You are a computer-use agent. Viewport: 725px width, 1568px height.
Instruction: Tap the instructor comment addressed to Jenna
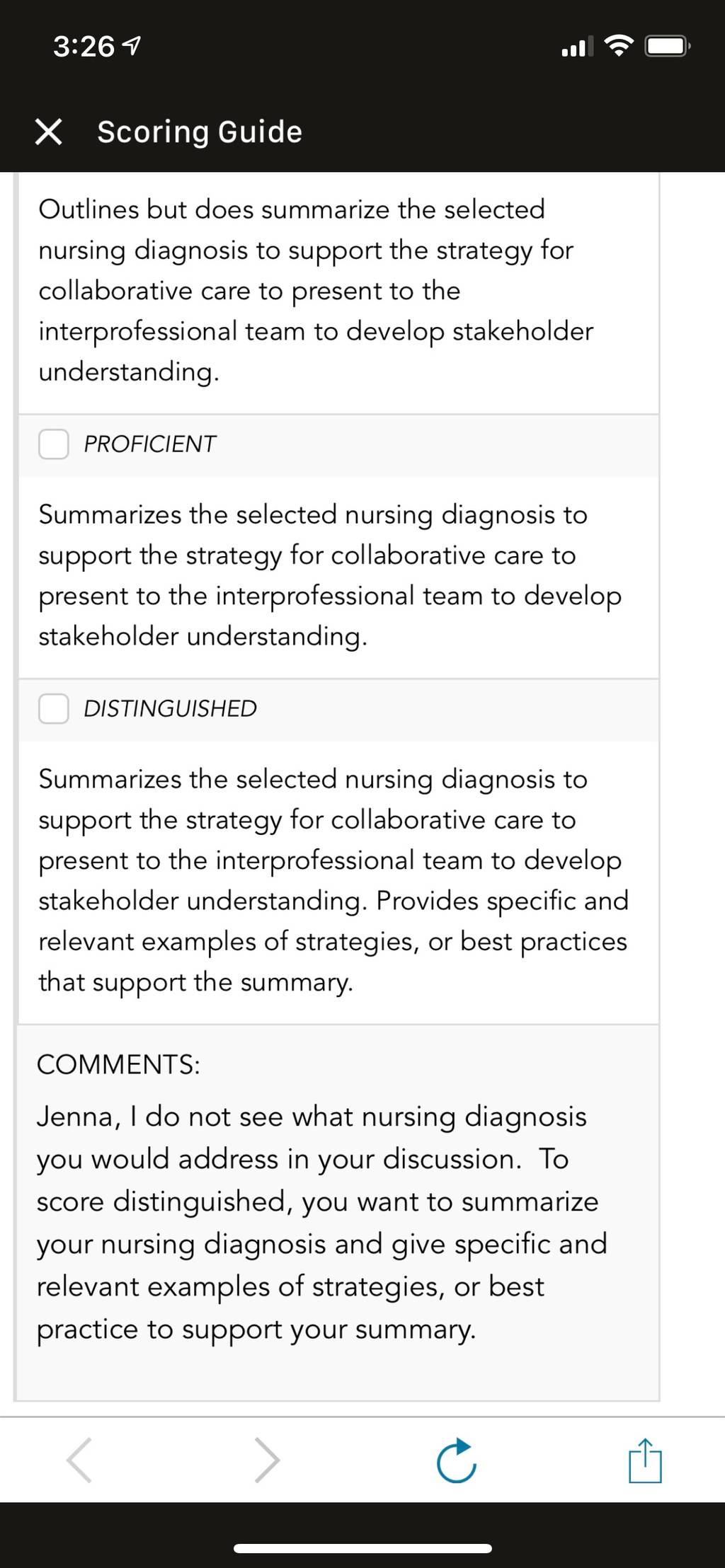(322, 1223)
